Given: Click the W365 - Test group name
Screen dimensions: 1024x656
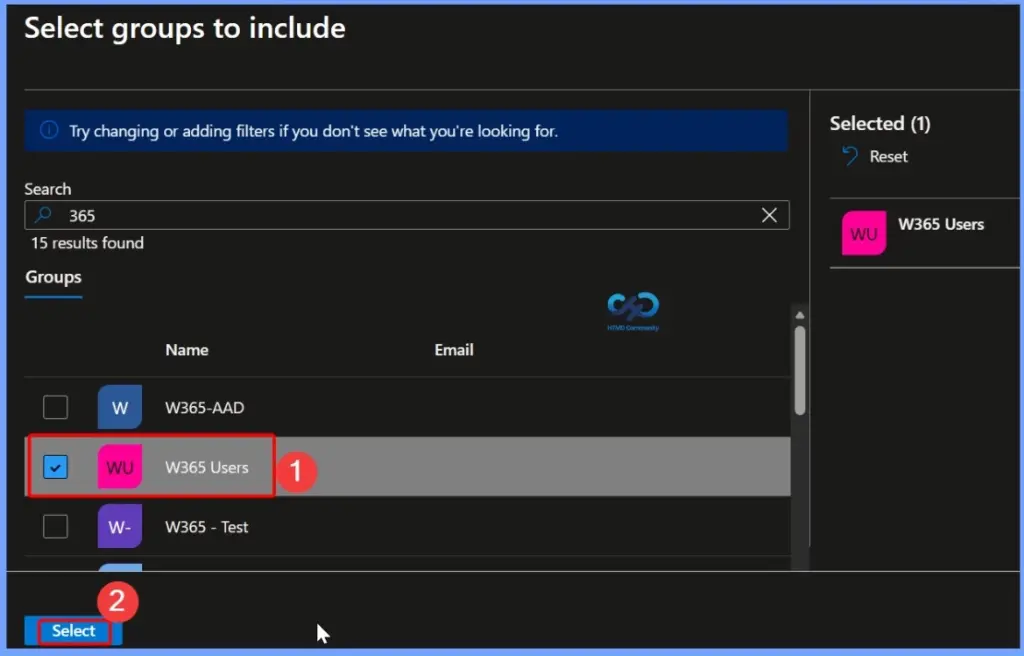Looking at the screenshot, I should pos(206,527).
